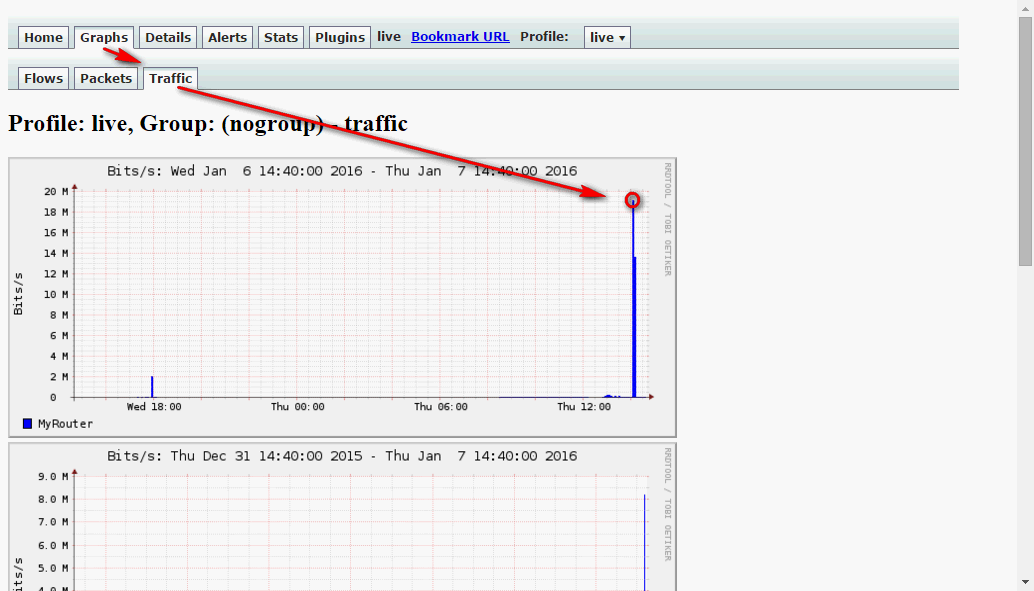
Task: Click the page heading Profile: live traffic
Action: click(x=208, y=123)
